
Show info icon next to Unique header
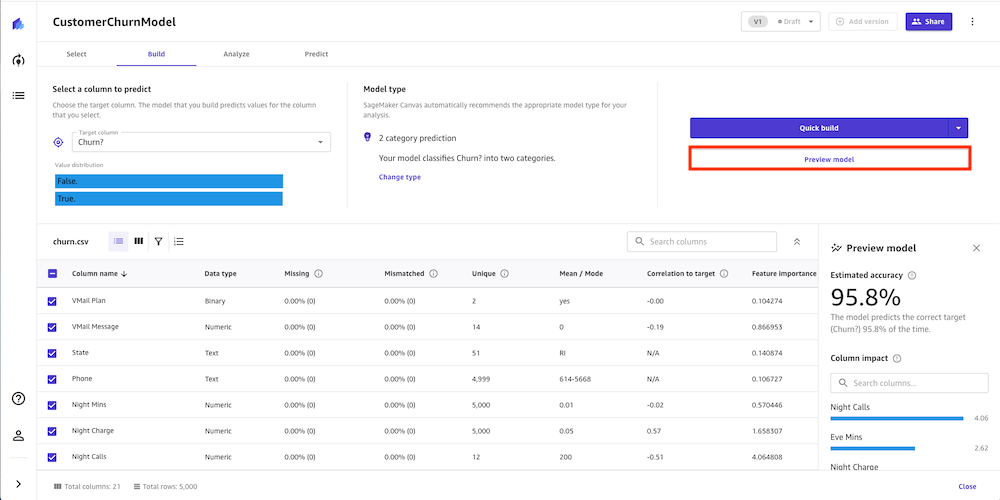click(504, 274)
